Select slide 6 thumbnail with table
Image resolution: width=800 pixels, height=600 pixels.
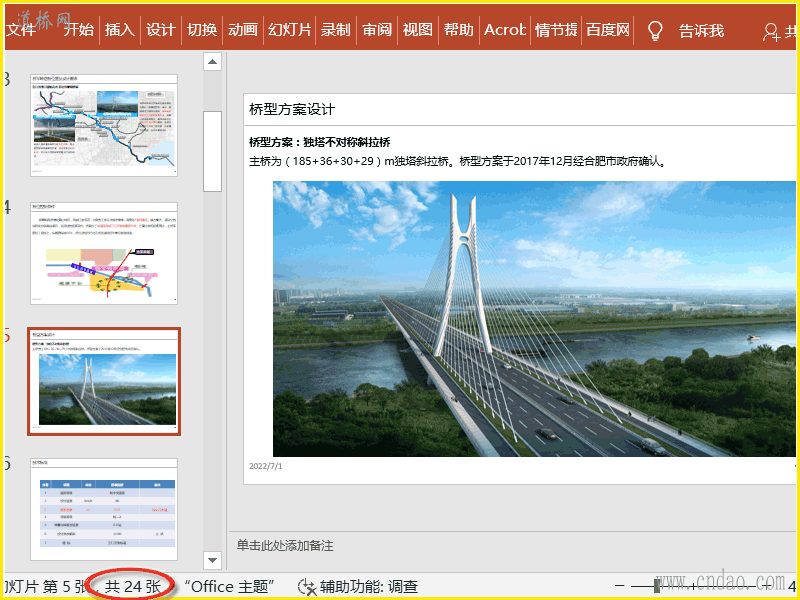tap(104, 509)
